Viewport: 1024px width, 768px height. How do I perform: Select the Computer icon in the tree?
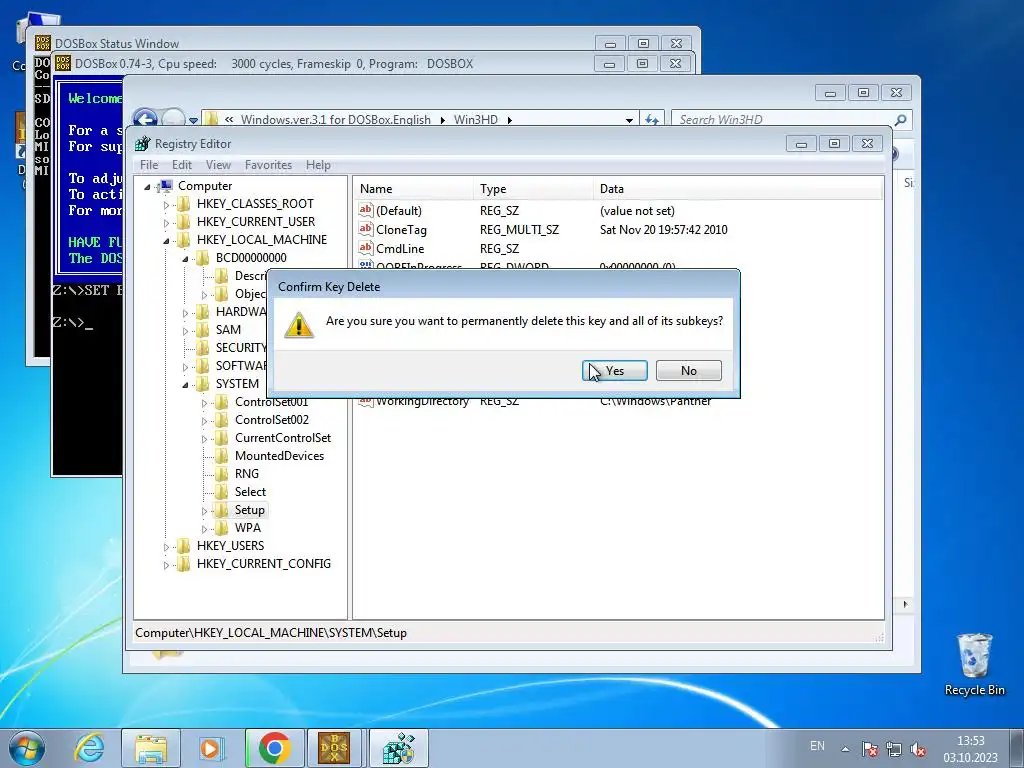(166, 186)
